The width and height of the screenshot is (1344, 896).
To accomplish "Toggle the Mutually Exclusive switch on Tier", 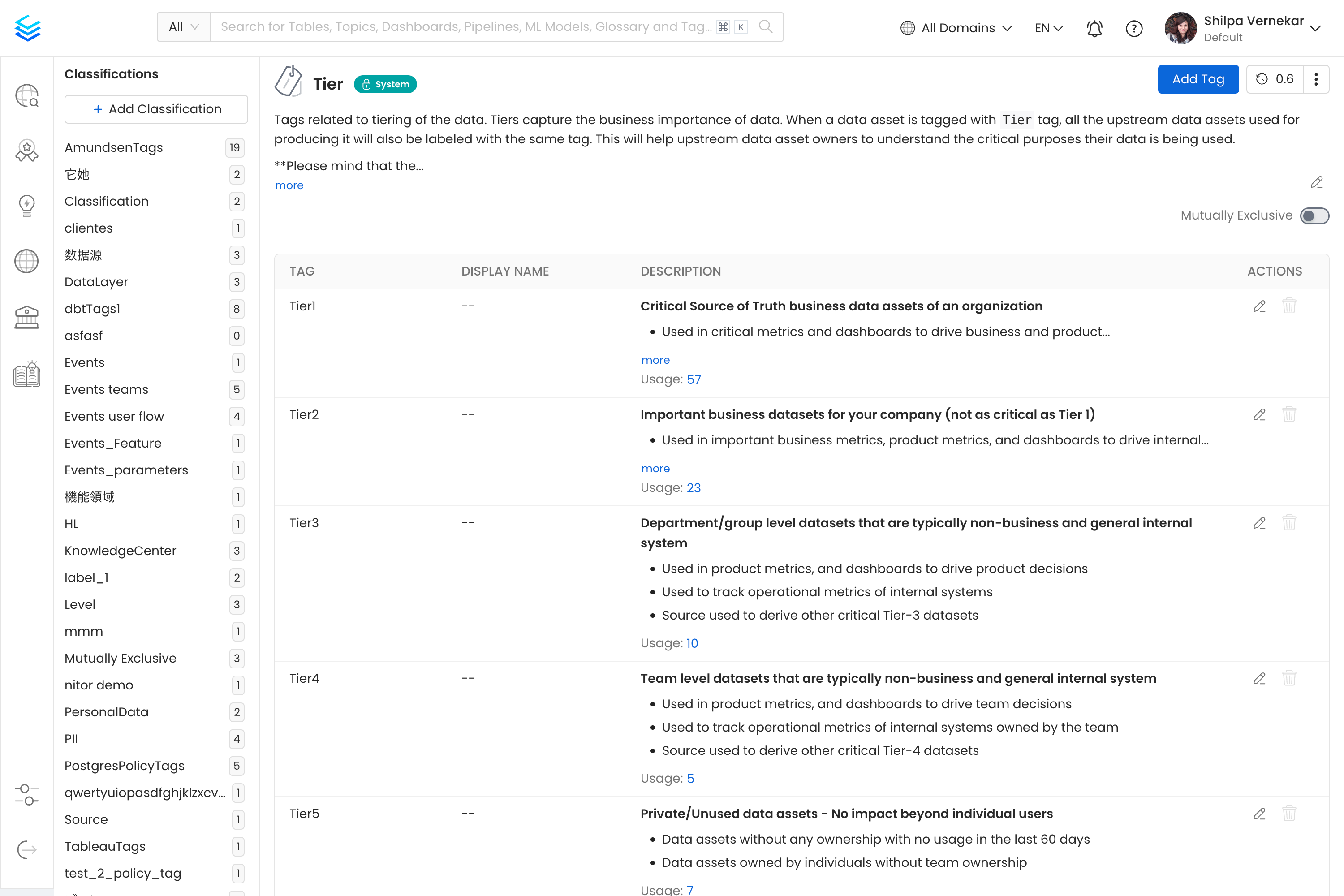I will tap(1314, 216).
